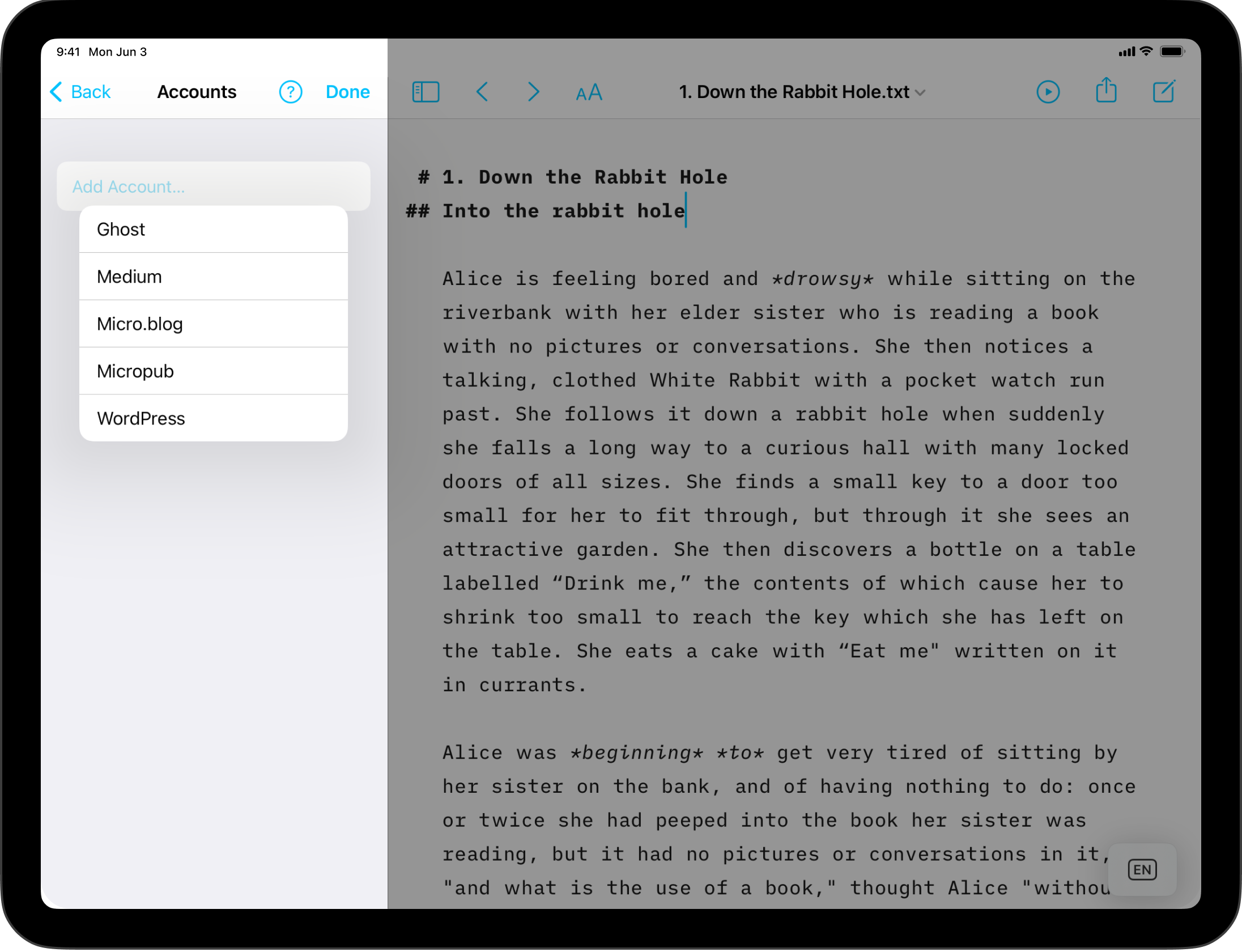The image size is (1242, 952).
Task: Toggle the sidebar panel icon
Action: click(426, 92)
